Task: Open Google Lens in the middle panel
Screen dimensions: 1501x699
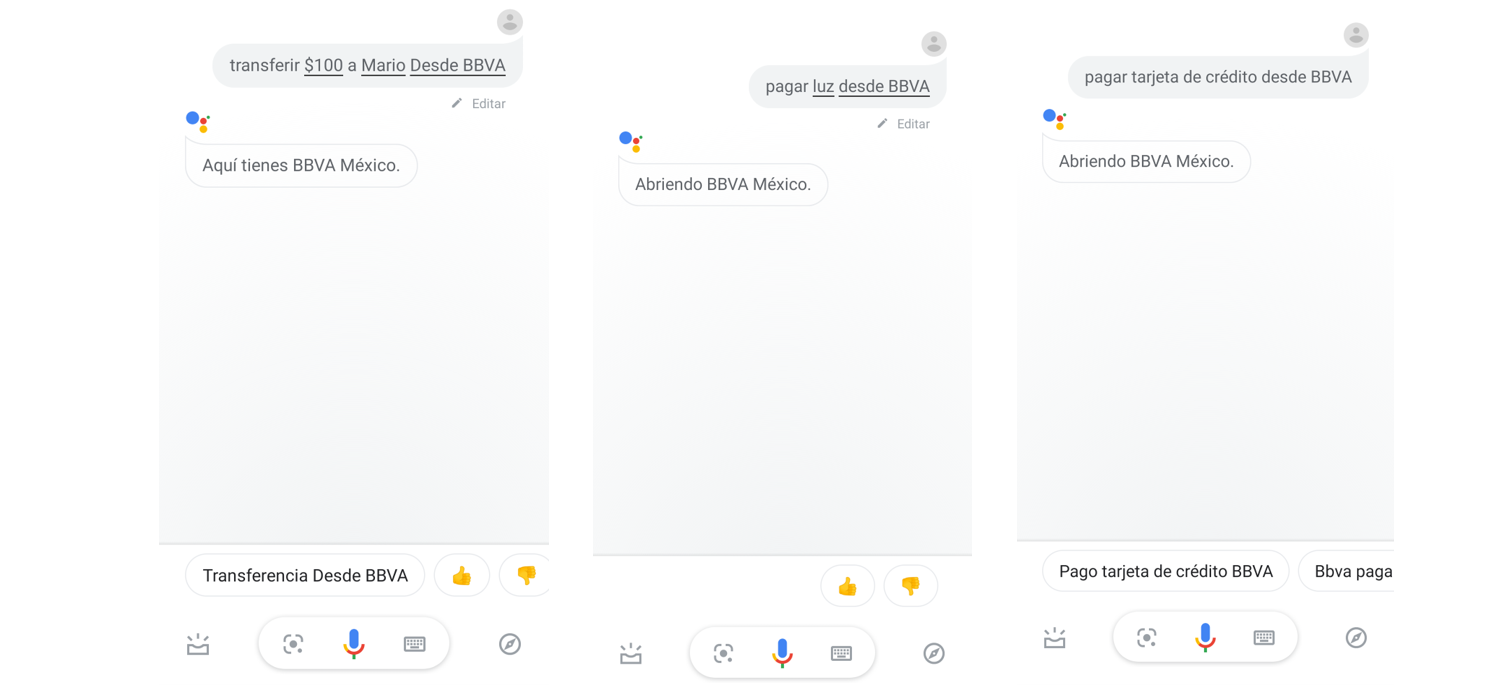Action: 723,653
